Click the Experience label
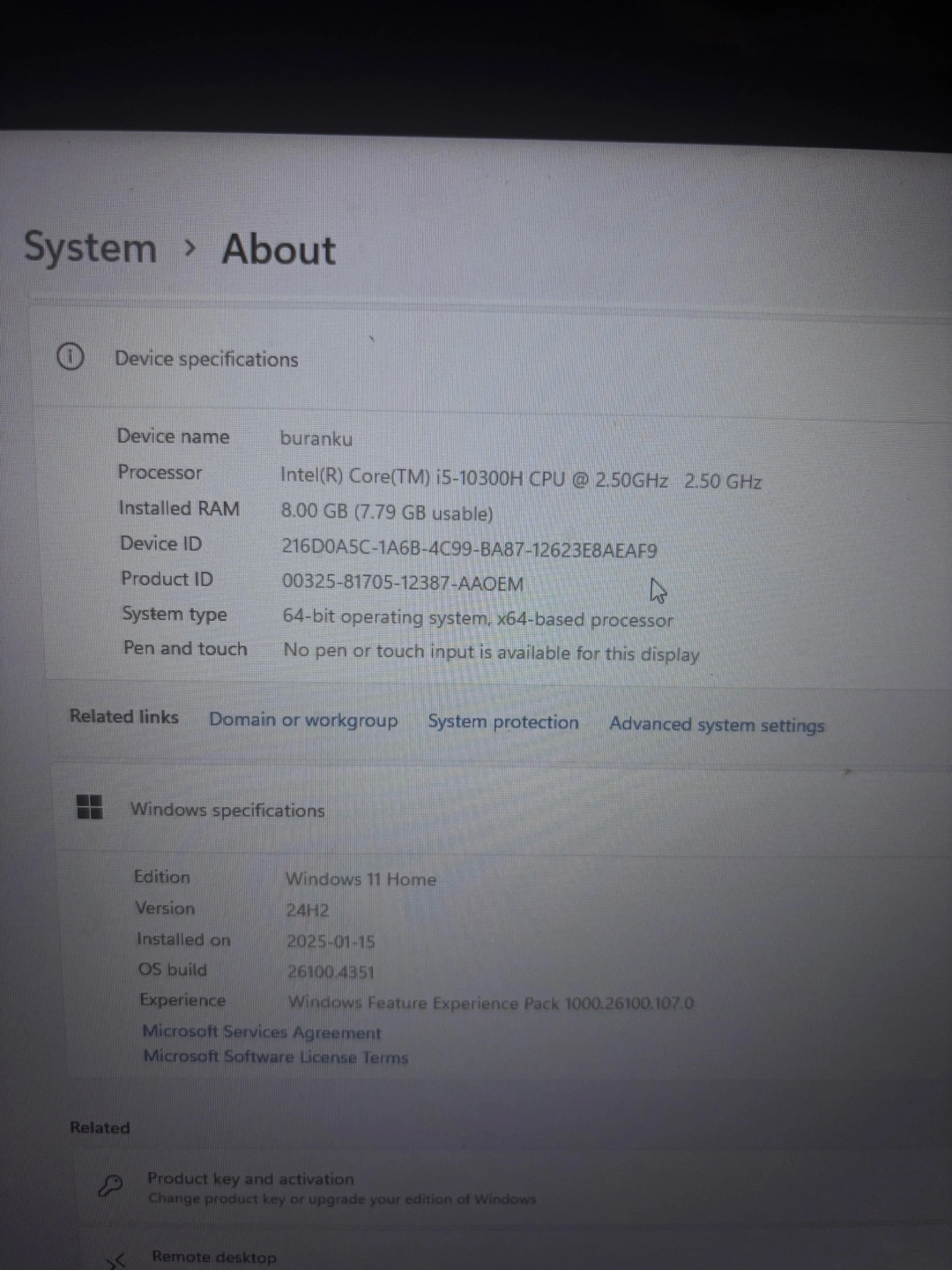 [x=182, y=1000]
